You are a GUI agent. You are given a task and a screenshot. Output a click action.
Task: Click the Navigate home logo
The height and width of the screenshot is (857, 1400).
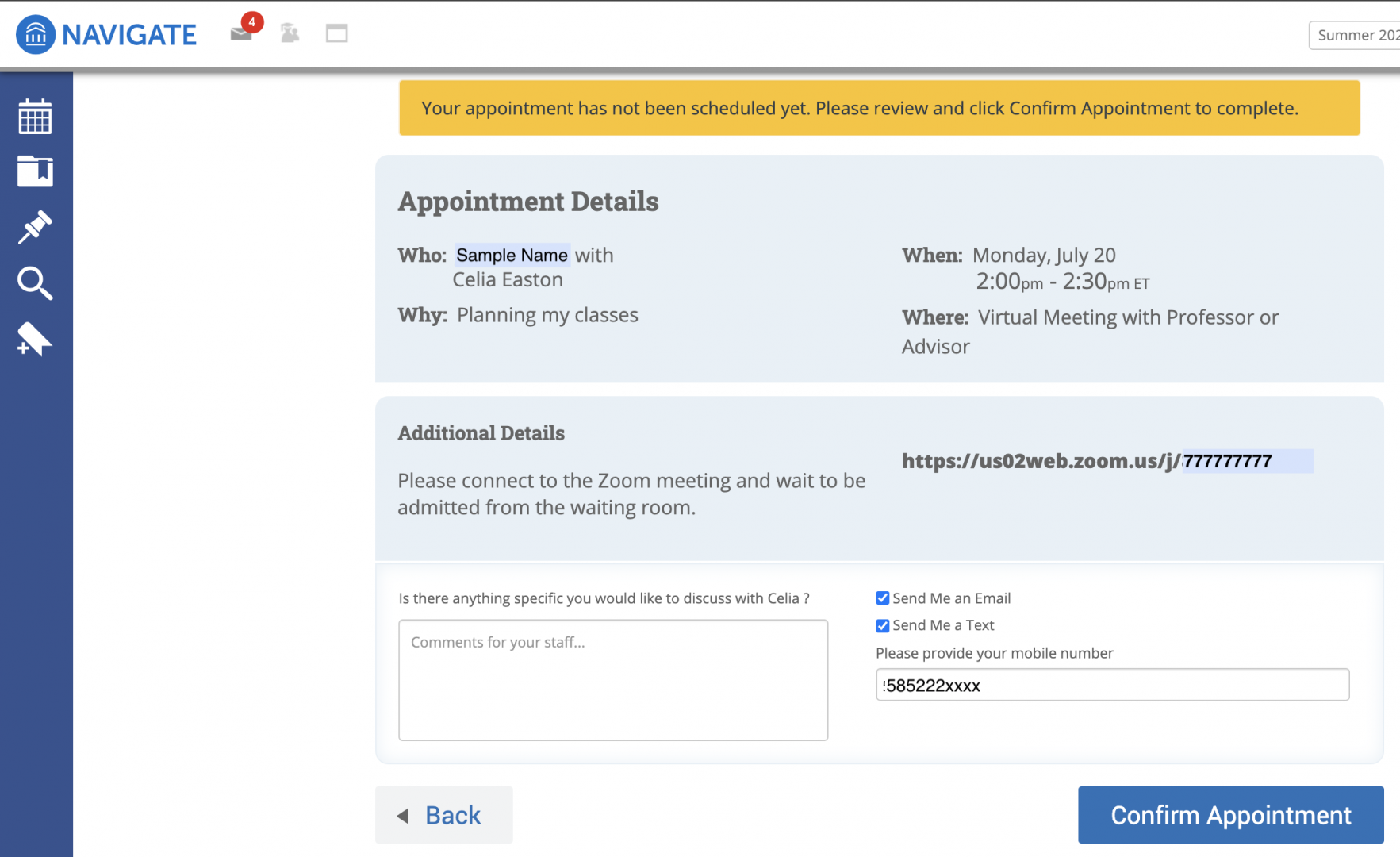(106, 35)
